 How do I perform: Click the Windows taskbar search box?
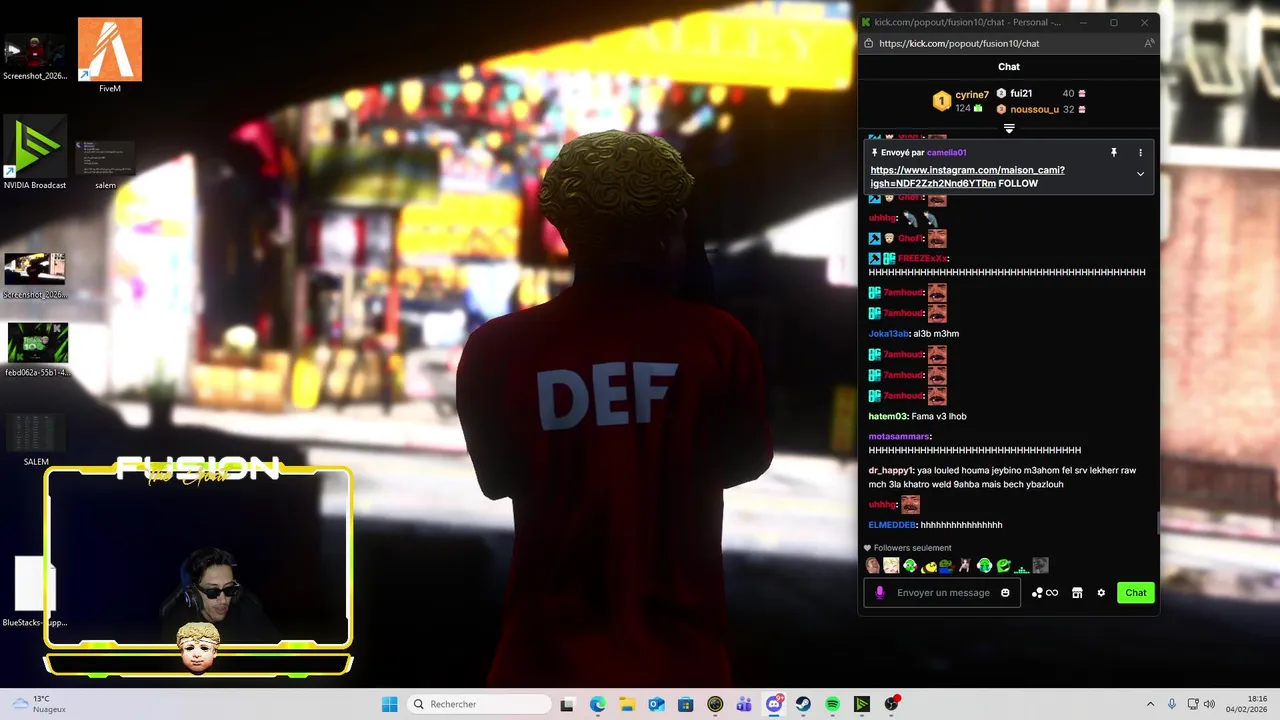(x=480, y=704)
